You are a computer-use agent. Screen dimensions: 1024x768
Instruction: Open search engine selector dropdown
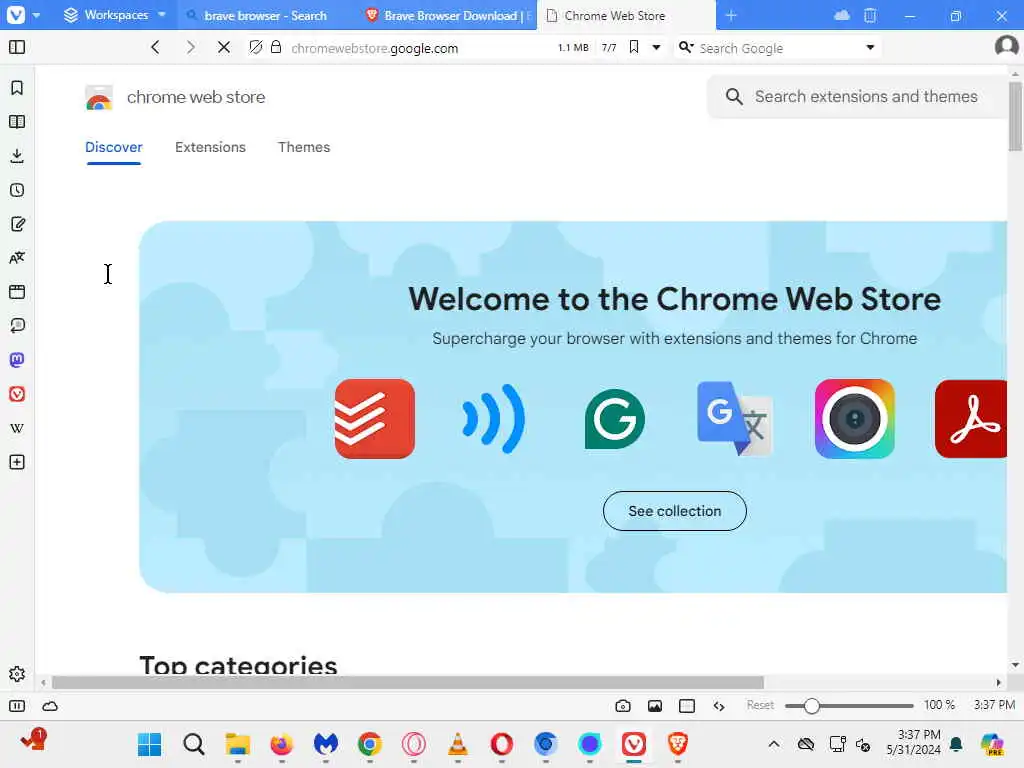coord(686,47)
